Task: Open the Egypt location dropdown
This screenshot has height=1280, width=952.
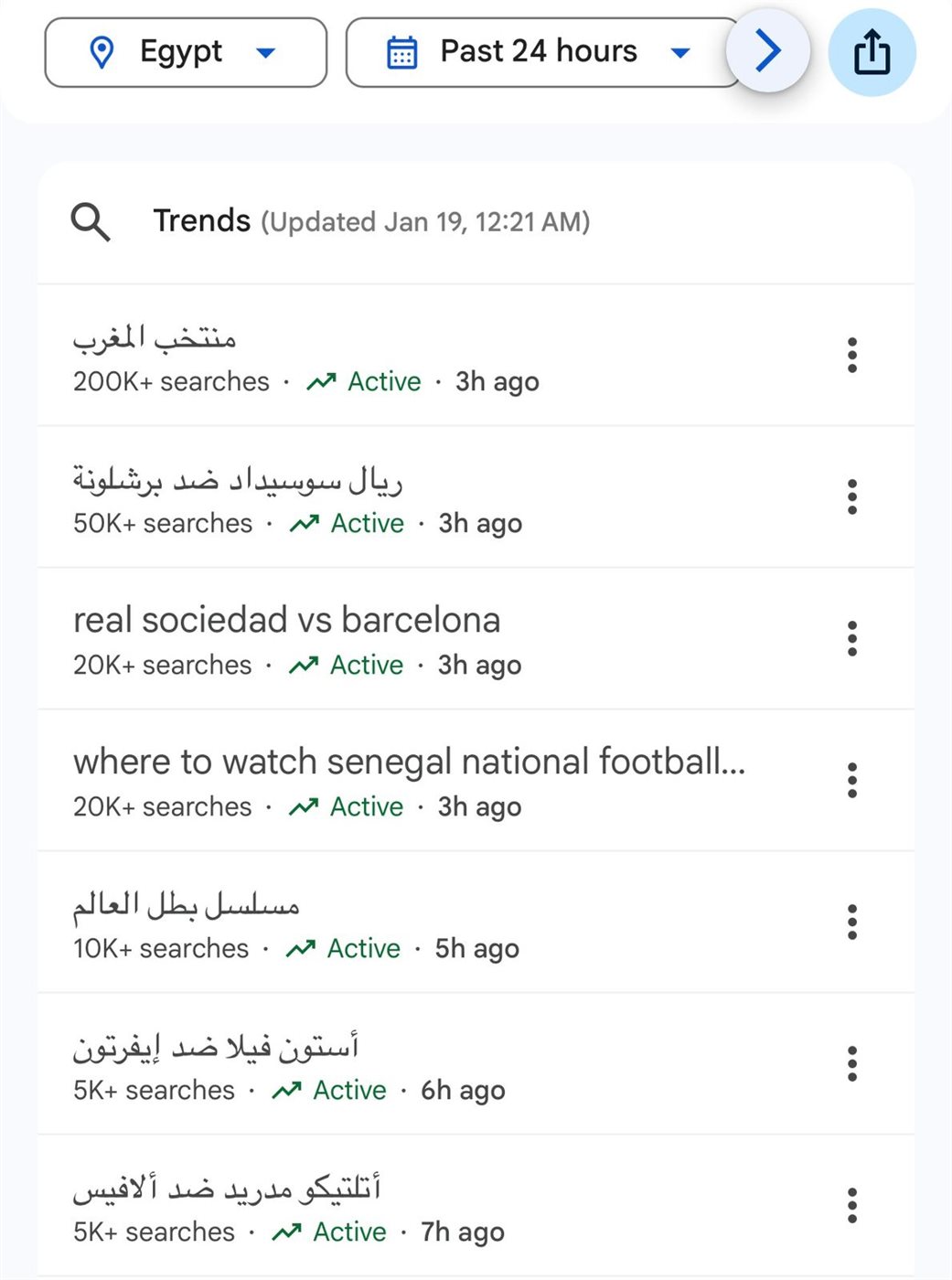Action: (186, 52)
